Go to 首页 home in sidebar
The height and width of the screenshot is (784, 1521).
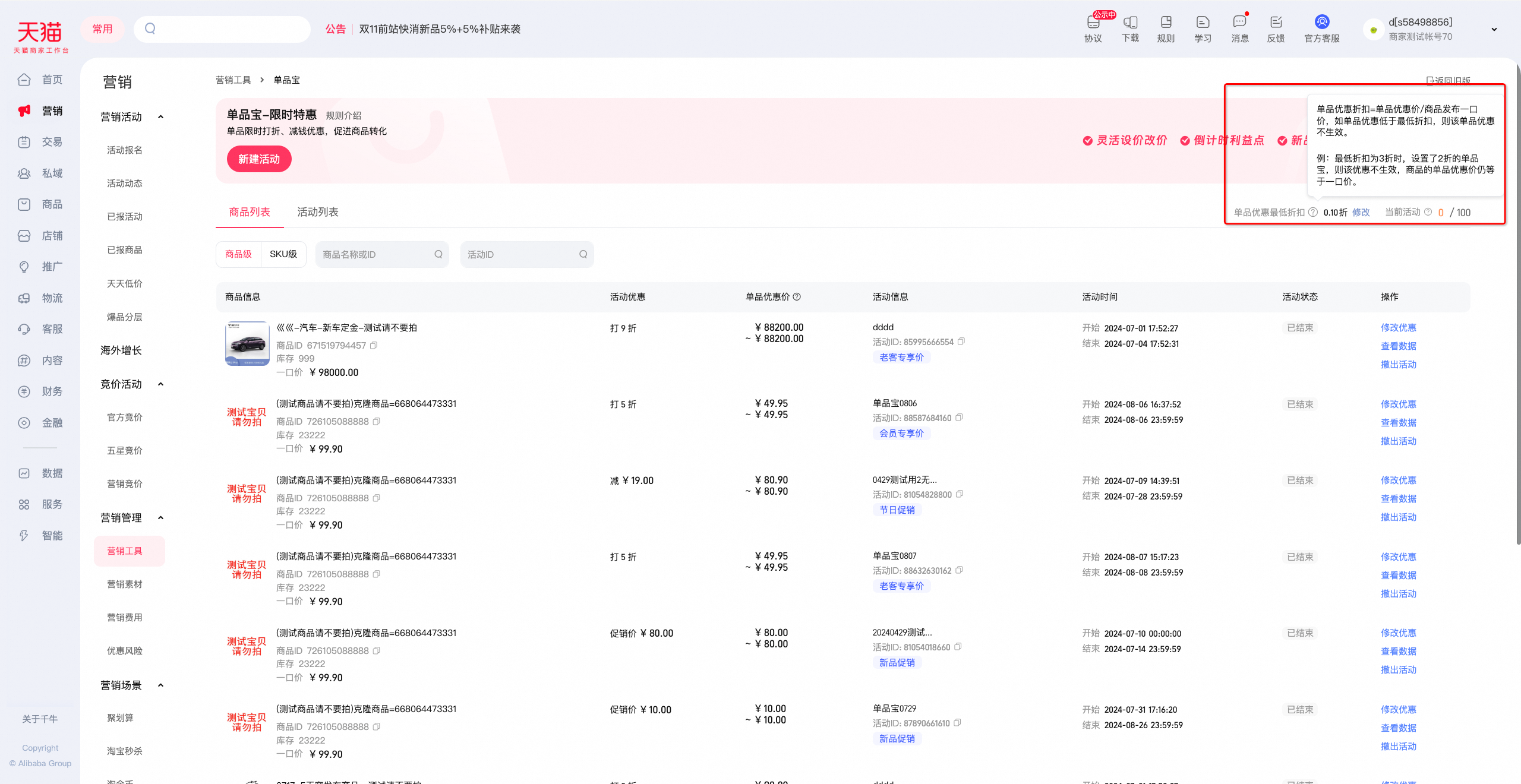coord(40,80)
